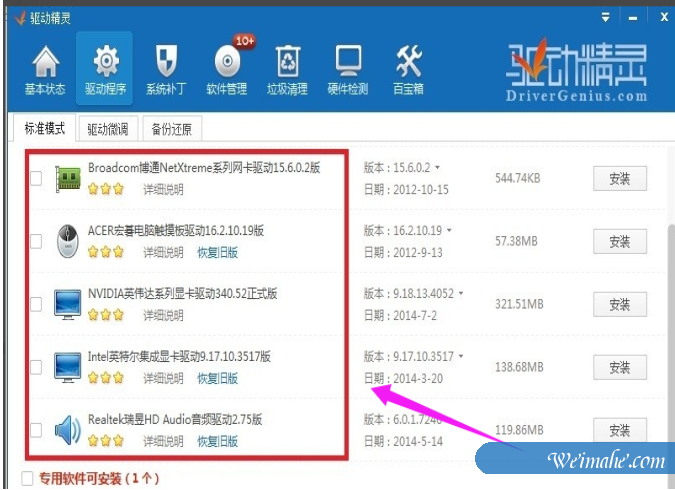Check the ACER touchpad driver checkbox
Image resolution: width=675 pixels, height=490 pixels.
tap(36, 241)
